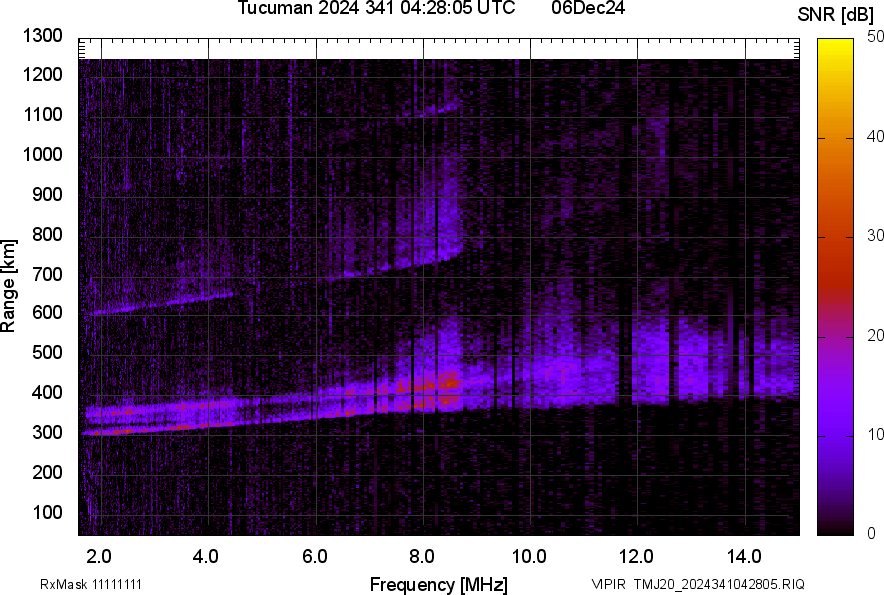Click the 'RxMask 11111111' footer text
This screenshot has height=595, width=884.
pos(91,584)
